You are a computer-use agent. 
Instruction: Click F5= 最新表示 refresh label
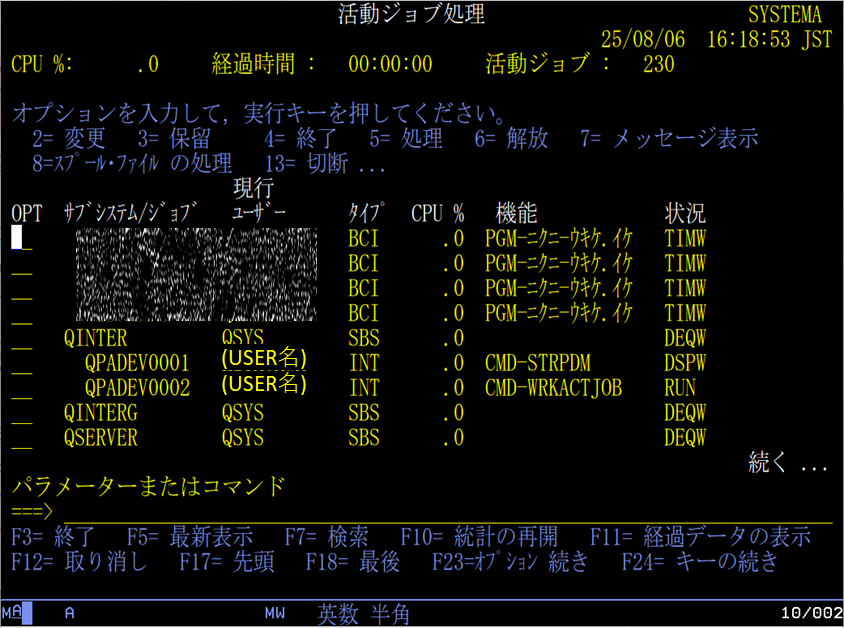[x=189, y=537]
